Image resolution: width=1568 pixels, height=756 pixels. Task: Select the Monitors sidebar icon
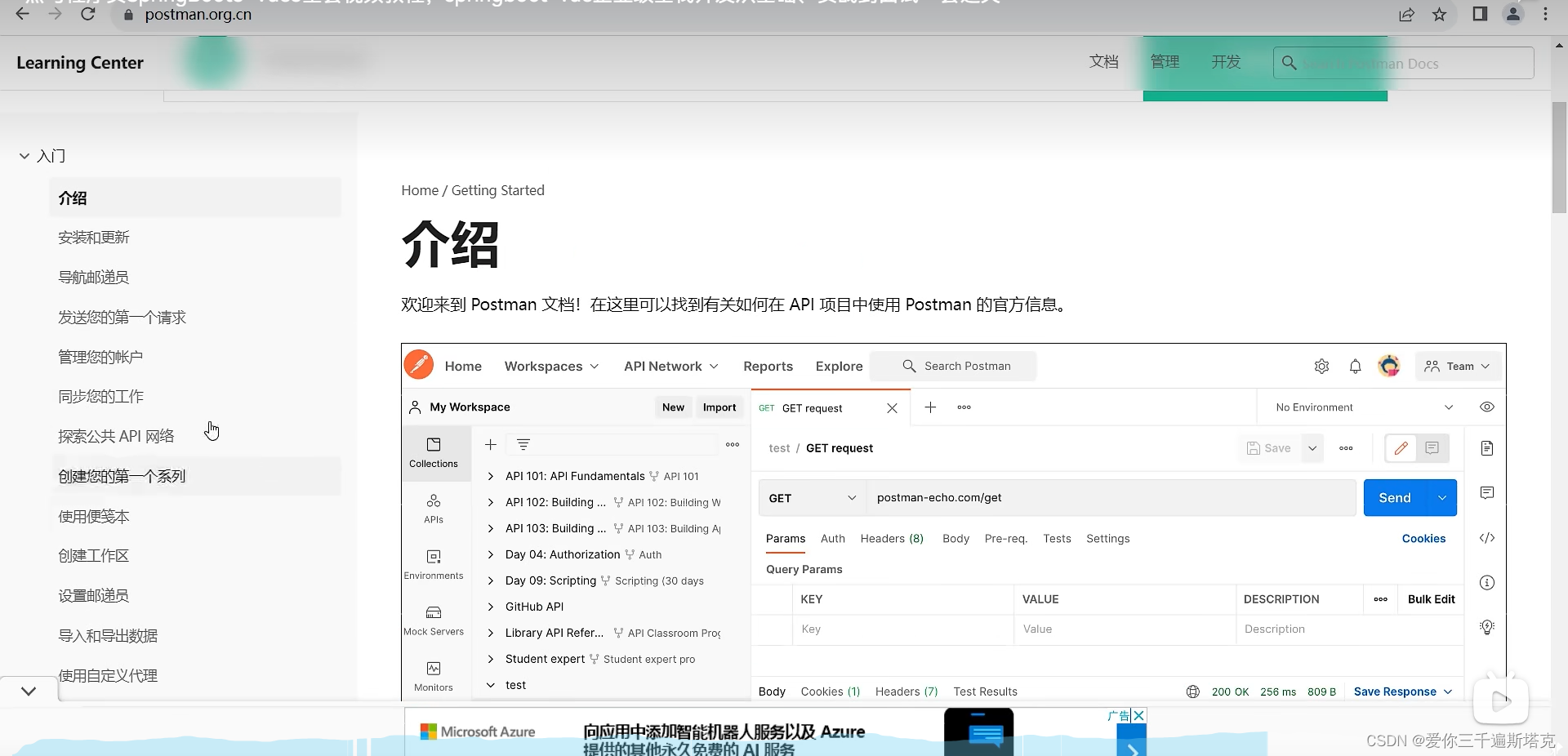click(x=434, y=675)
